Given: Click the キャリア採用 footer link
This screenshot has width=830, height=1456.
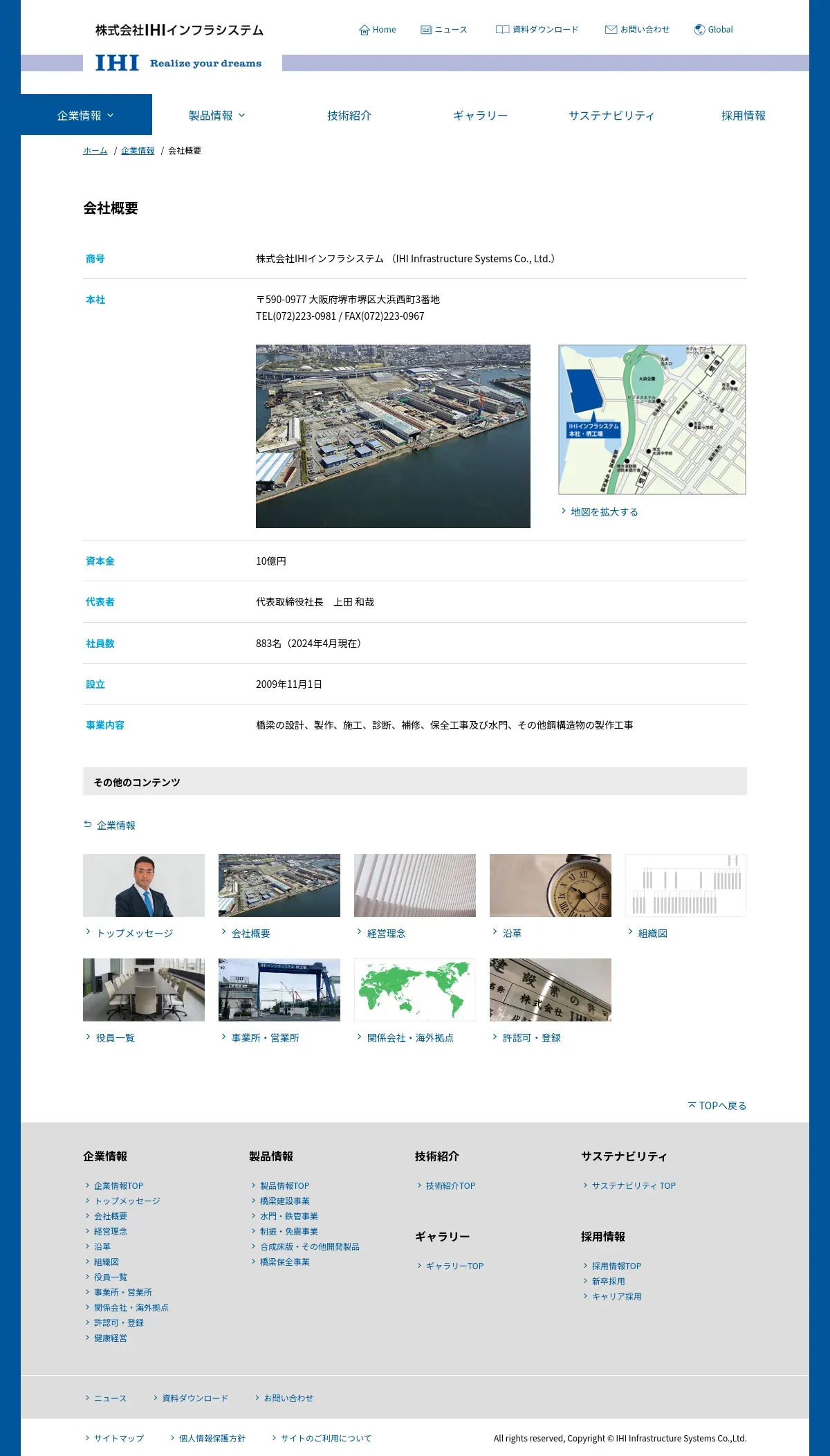Looking at the screenshot, I should point(616,1296).
